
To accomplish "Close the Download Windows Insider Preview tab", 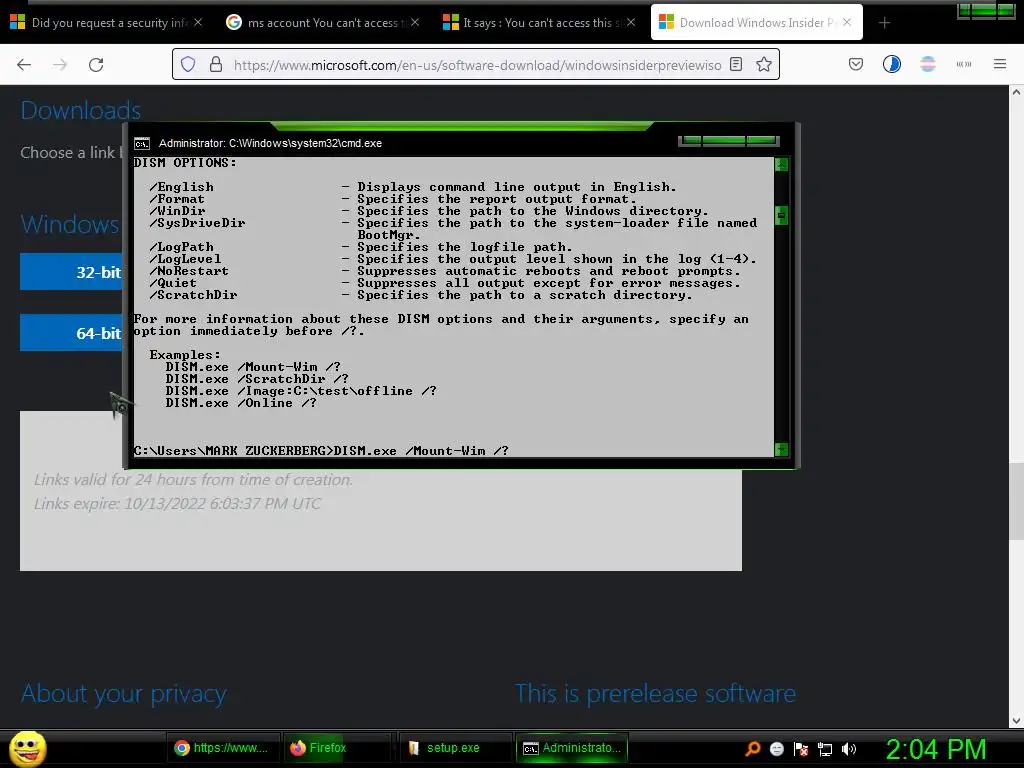I will point(847,22).
